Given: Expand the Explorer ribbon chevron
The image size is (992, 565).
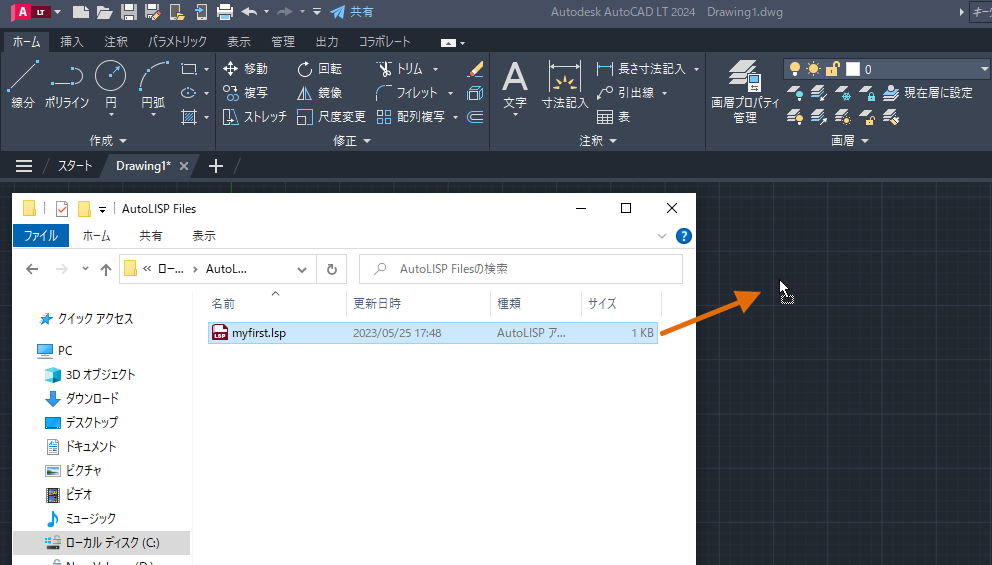Looking at the screenshot, I should coord(662,236).
